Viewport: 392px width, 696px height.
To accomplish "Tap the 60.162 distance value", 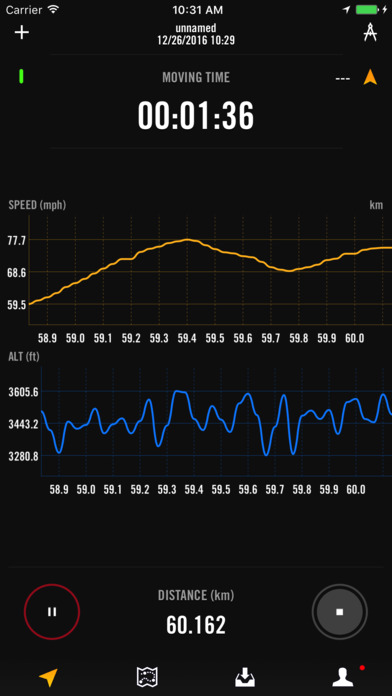I will coord(196,625).
